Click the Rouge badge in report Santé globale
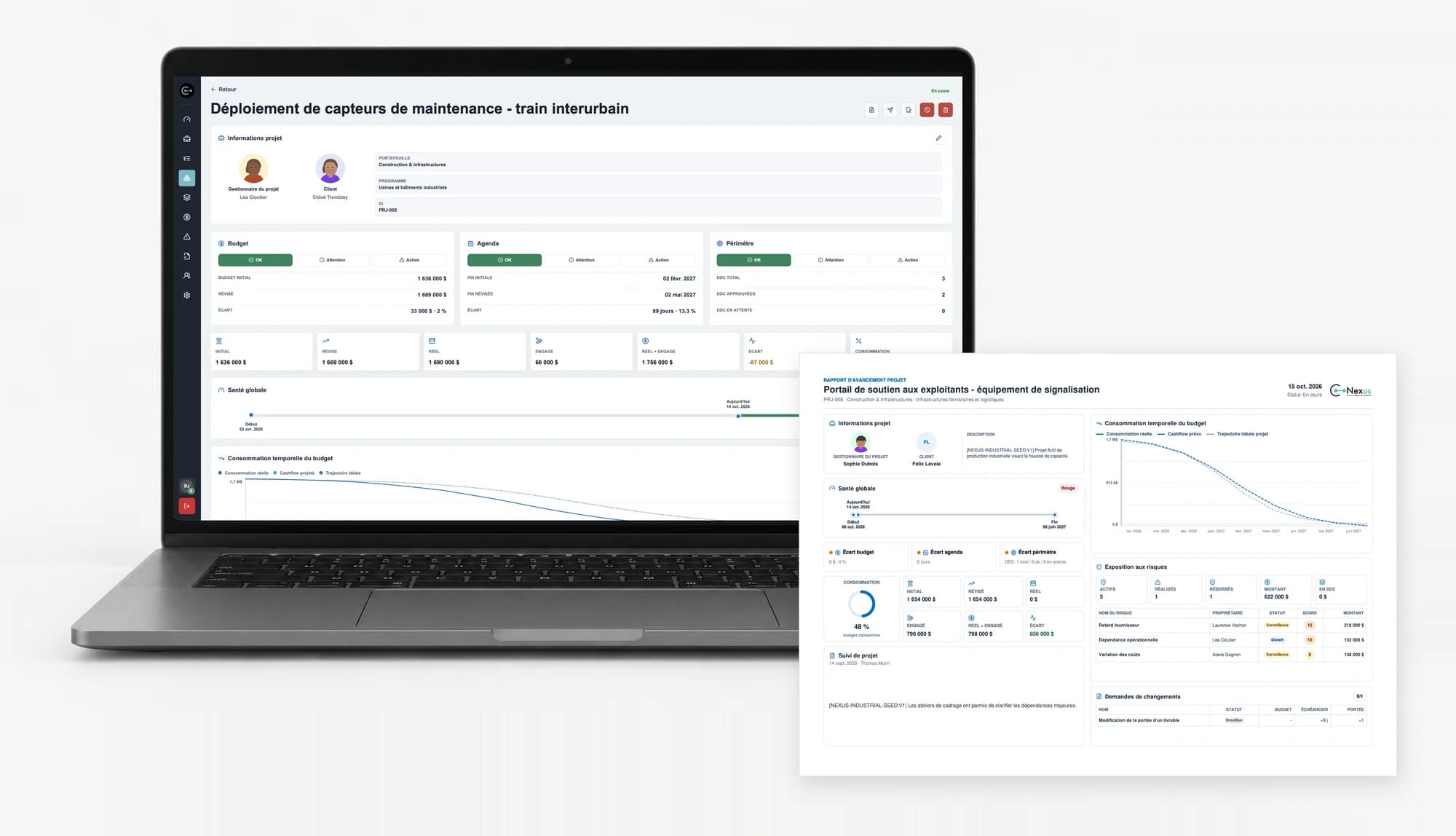This screenshot has width=1456, height=836. tap(1068, 488)
